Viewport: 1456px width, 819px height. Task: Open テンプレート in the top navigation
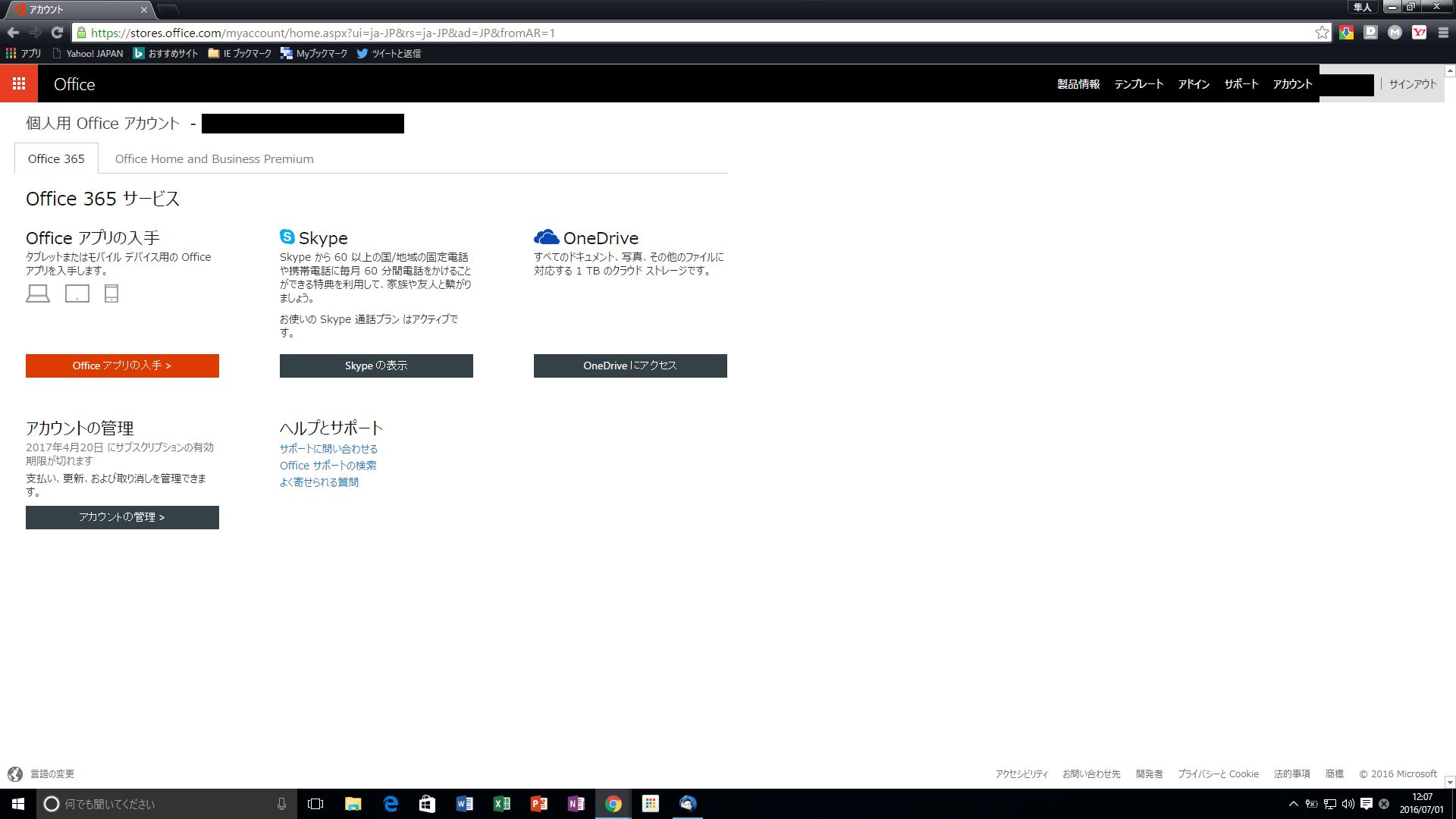point(1138,84)
